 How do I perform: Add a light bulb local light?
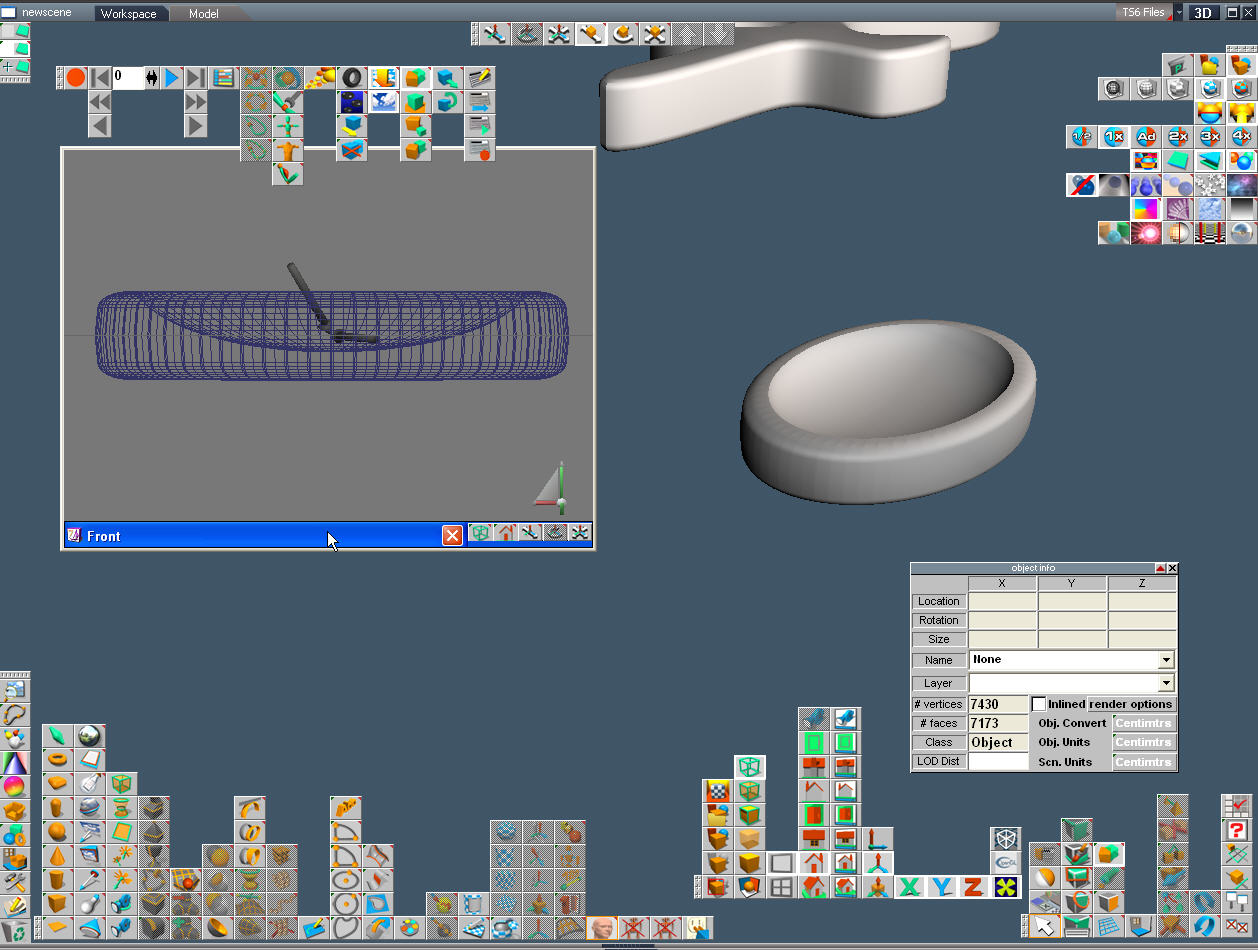pyautogui.click(x=90, y=904)
